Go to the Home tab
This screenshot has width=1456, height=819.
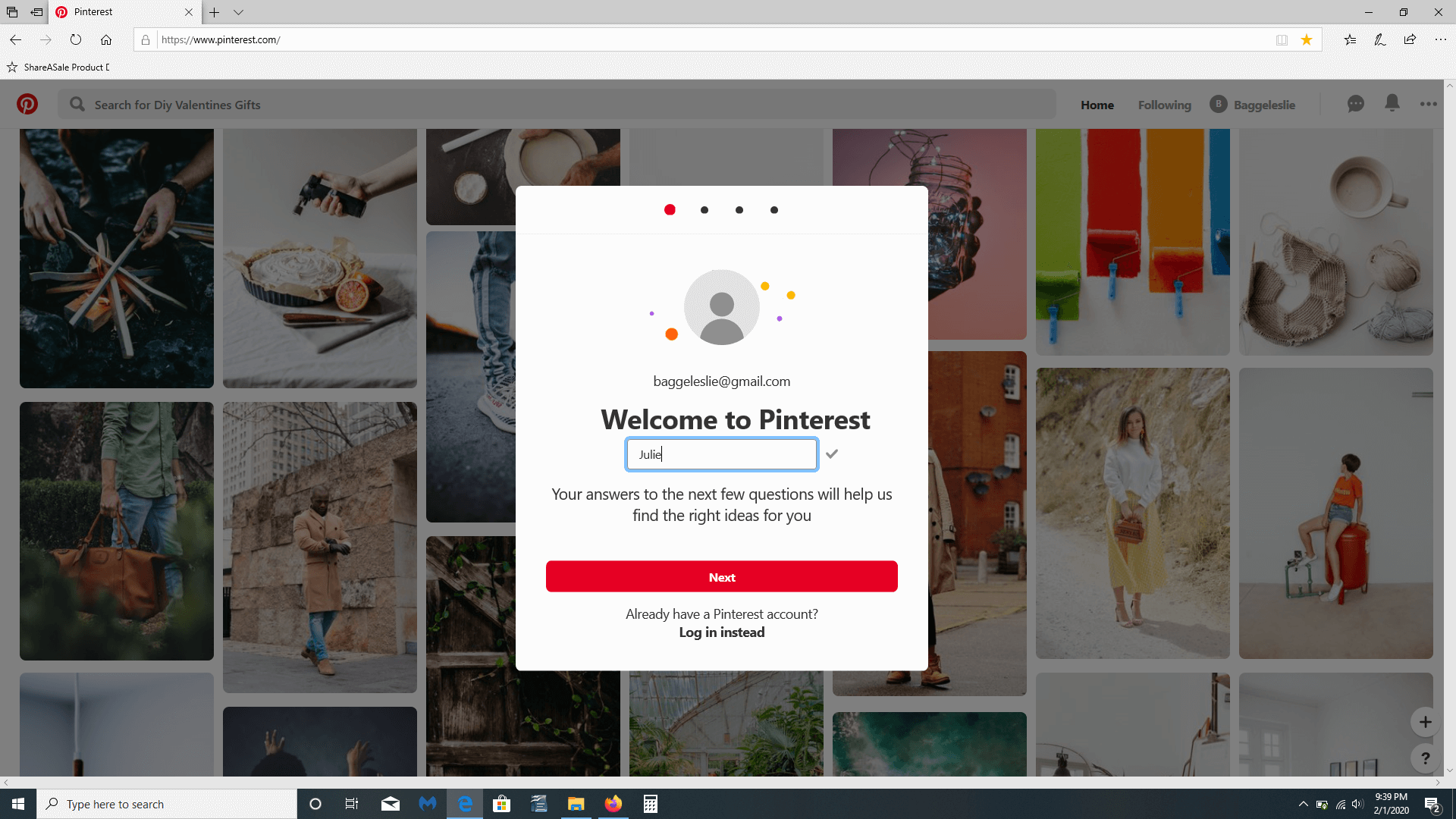(x=1097, y=105)
